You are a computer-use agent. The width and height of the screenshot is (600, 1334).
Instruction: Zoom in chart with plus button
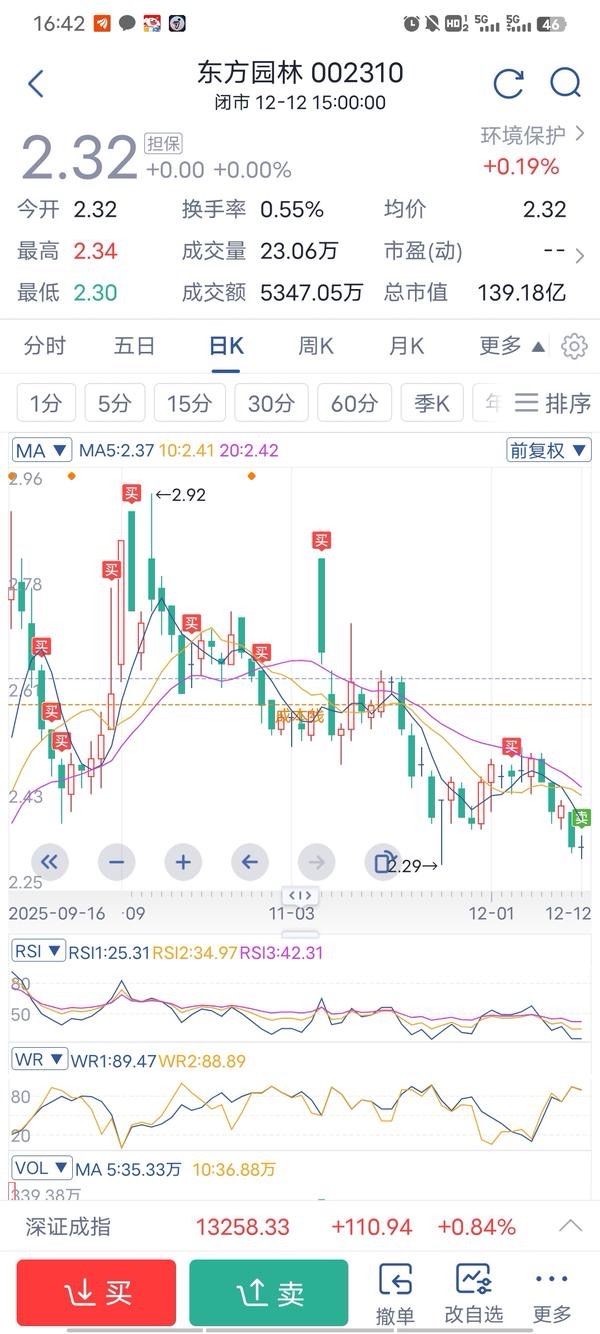pos(183,861)
